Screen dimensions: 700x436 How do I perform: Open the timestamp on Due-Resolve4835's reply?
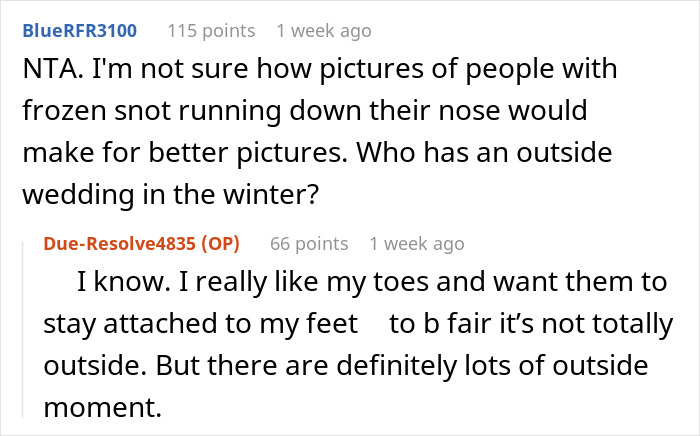click(416, 244)
